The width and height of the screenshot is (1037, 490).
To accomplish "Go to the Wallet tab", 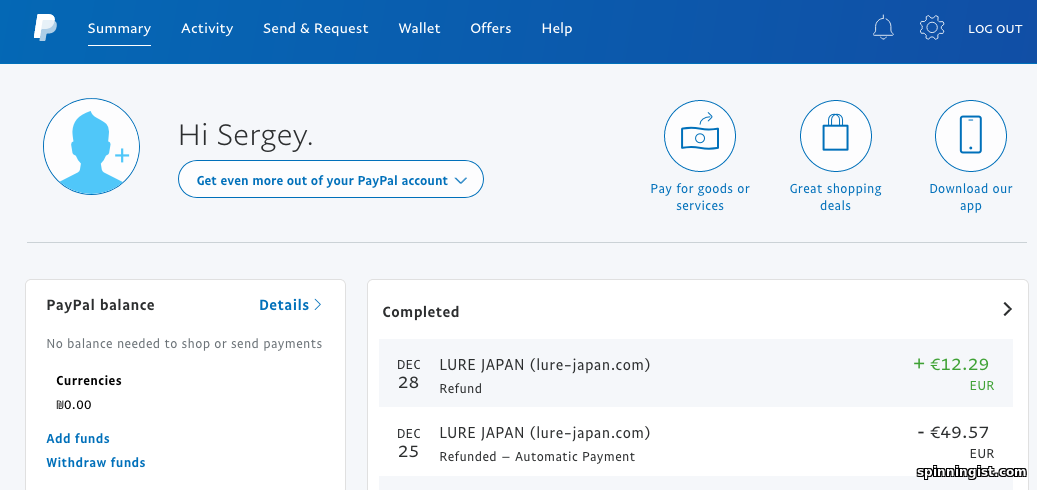I will 419,28.
